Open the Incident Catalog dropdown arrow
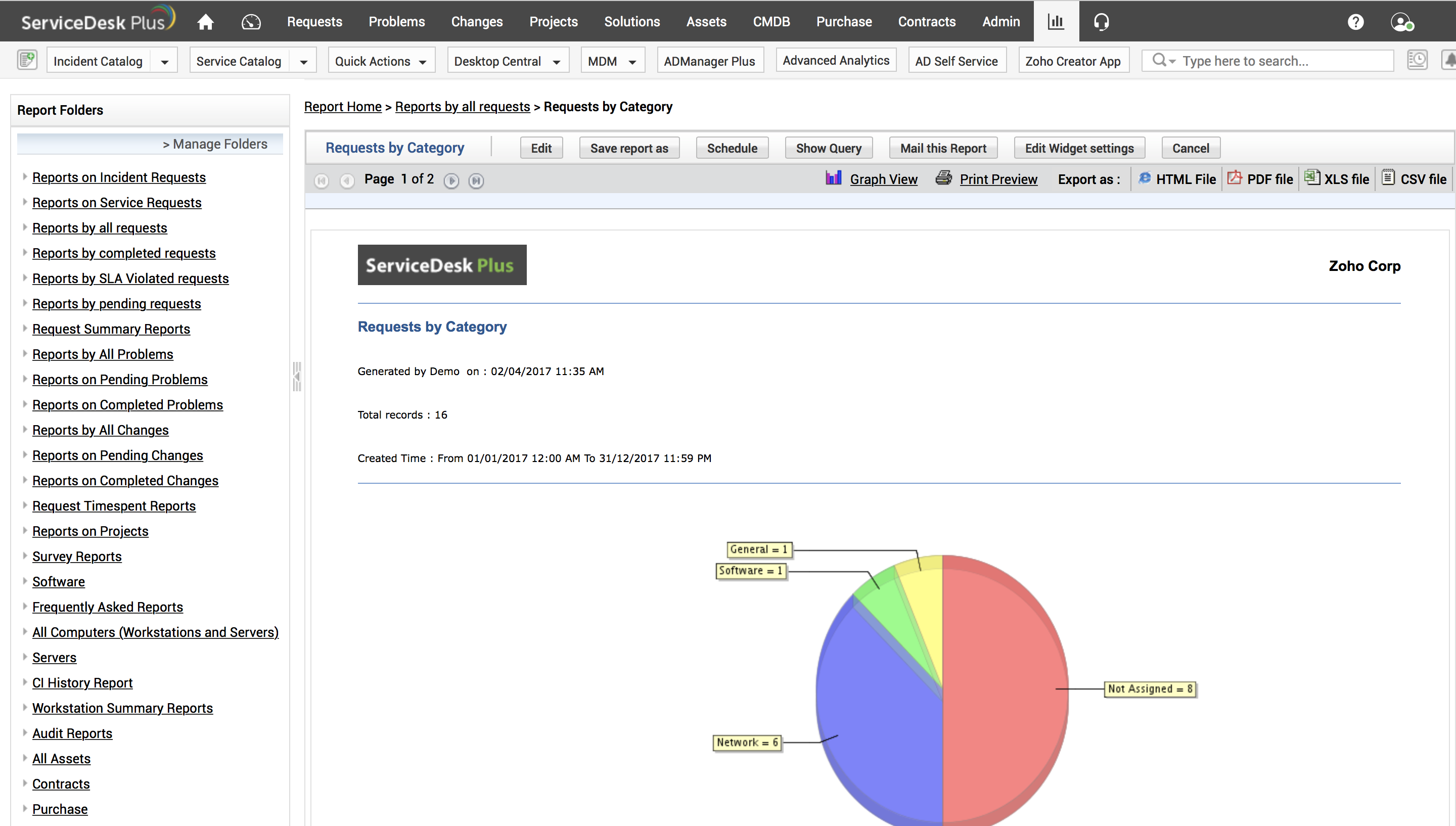1456x826 pixels. coord(164,61)
